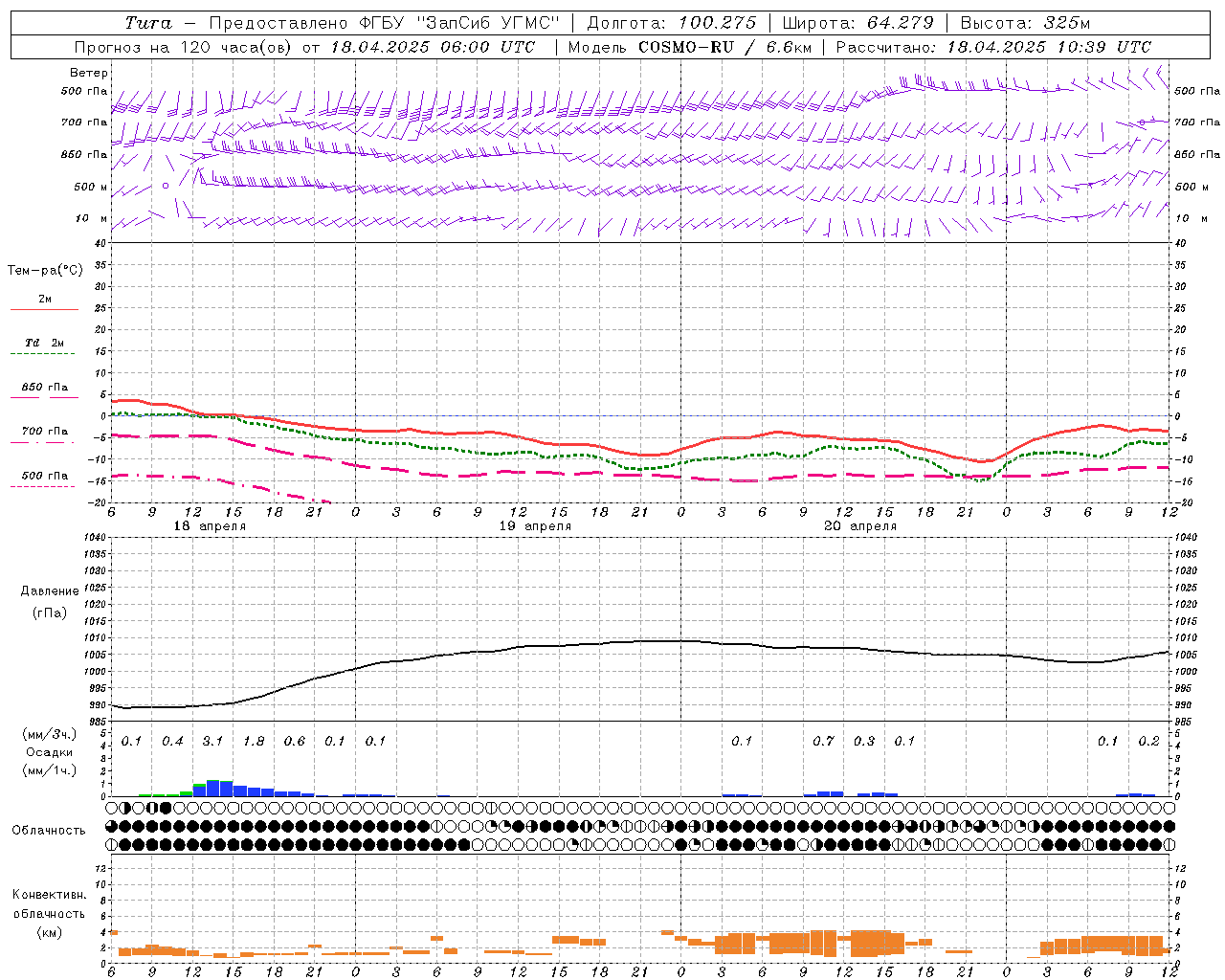Click the station name "Tura" in header

coord(148,23)
